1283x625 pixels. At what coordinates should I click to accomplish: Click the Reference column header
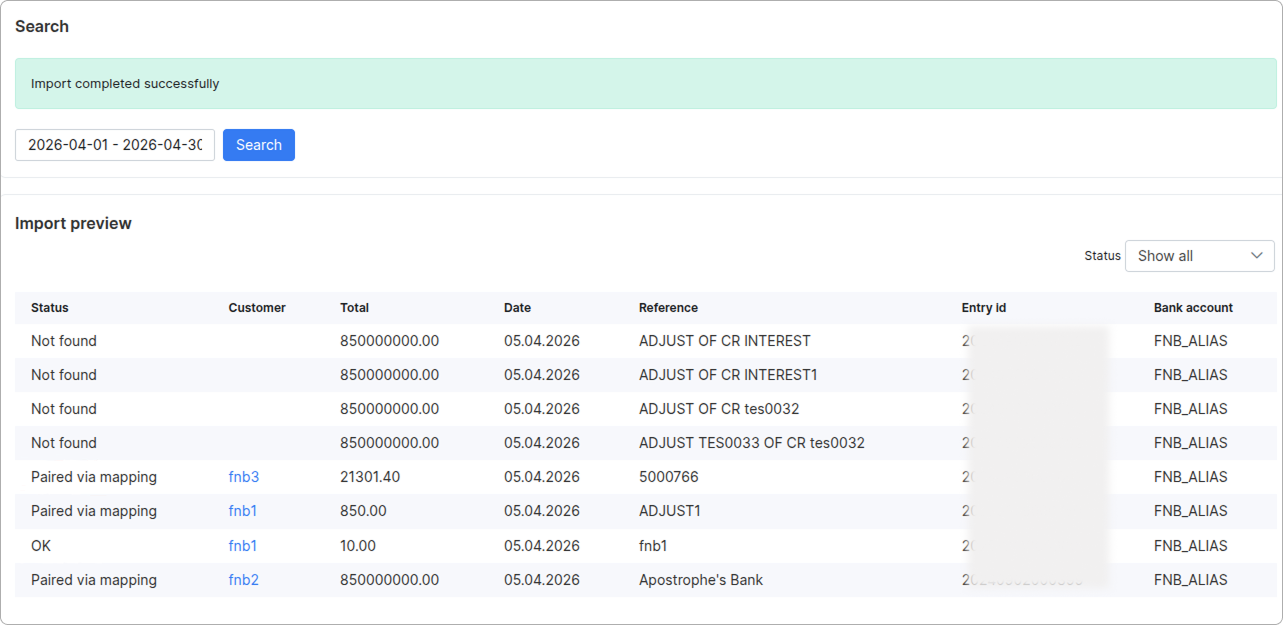668,308
